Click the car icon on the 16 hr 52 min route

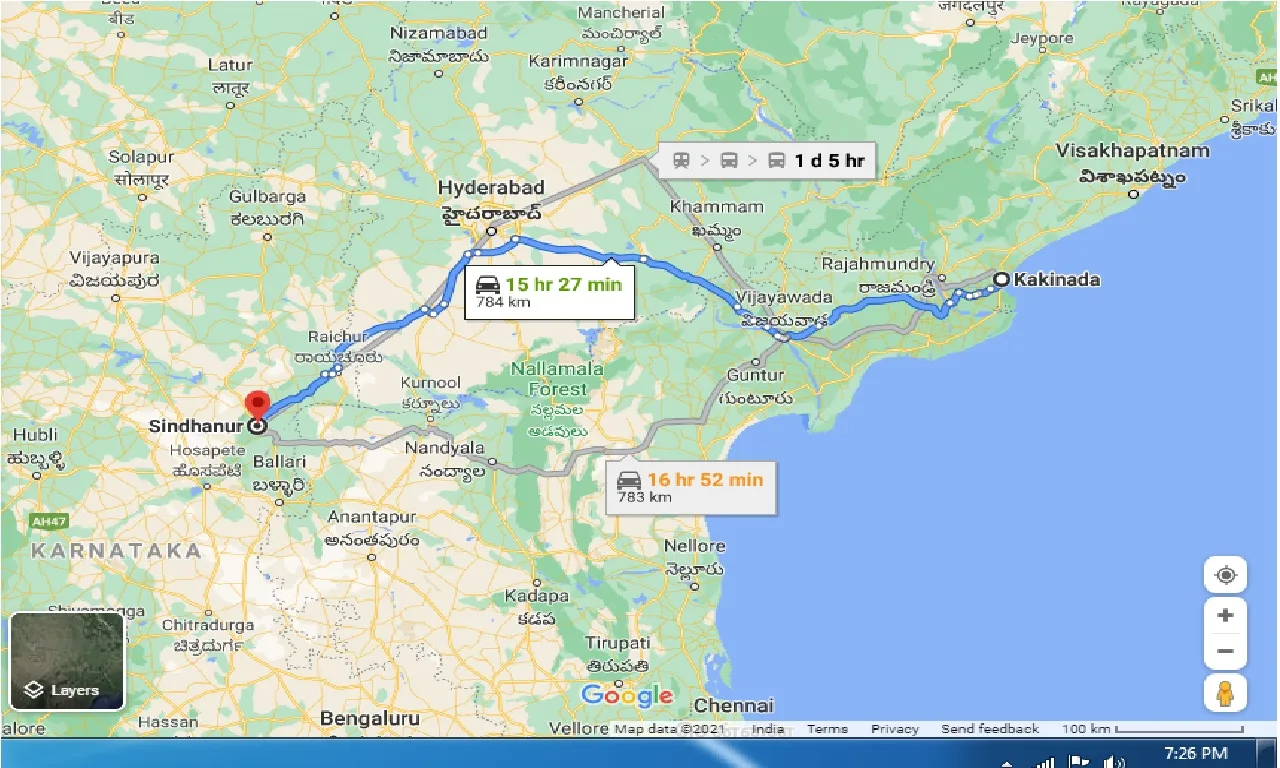pyautogui.click(x=631, y=481)
